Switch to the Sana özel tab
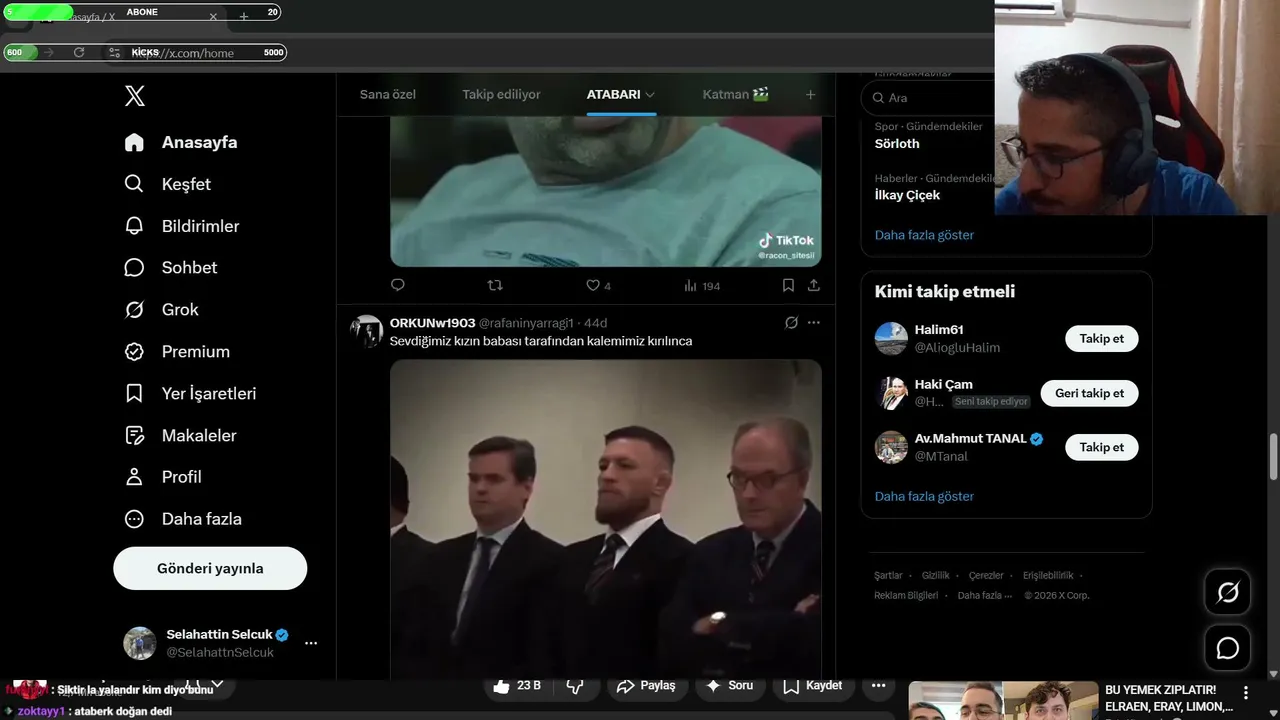The image size is (1280, 720). click(x=388, y=94)
